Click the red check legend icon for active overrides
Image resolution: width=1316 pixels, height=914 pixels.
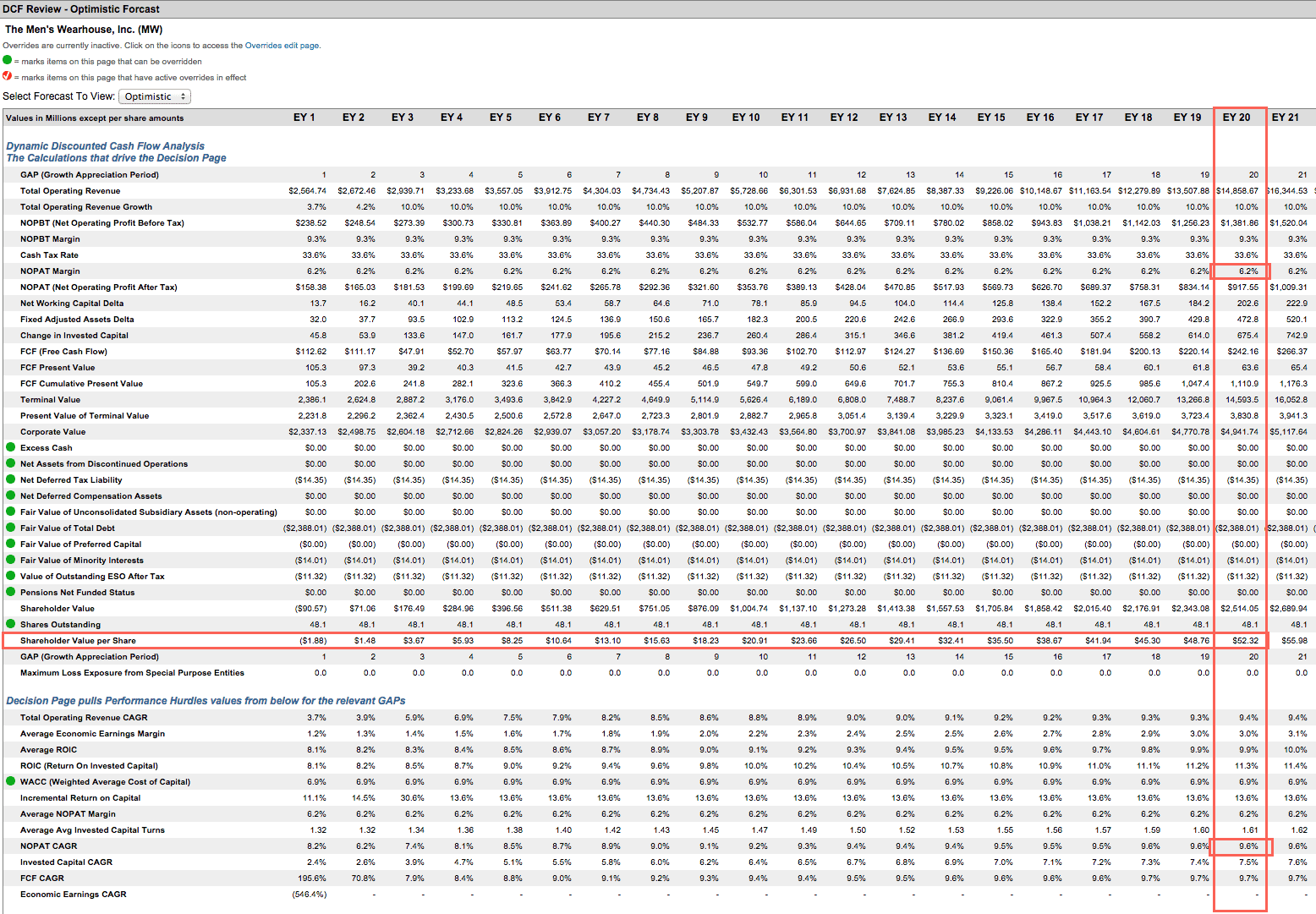(8, 76)
